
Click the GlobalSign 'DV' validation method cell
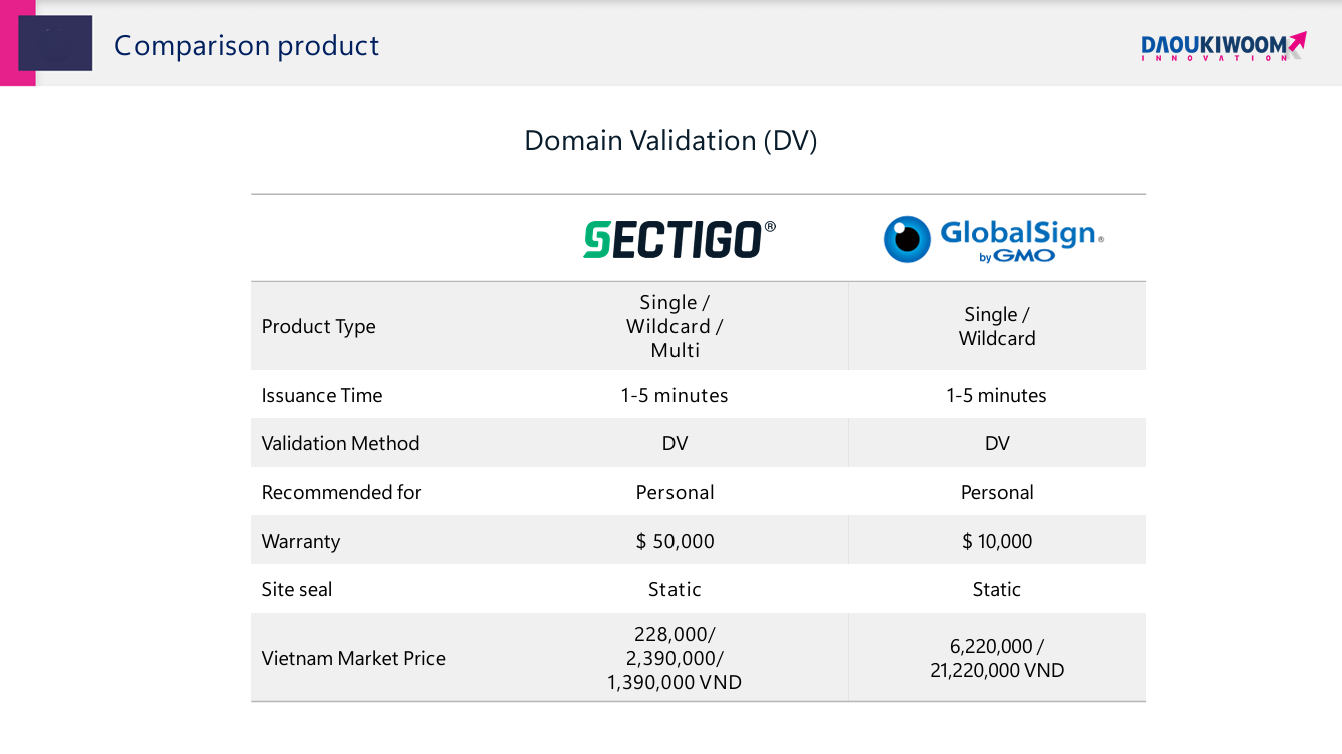pos(997,443)
